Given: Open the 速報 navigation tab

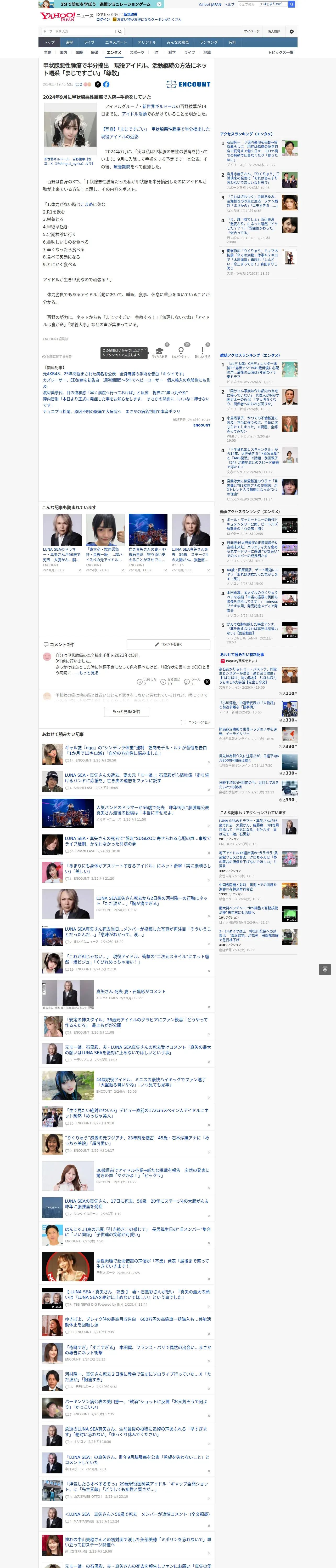Looking at the screenshot, I should [69, 43].
